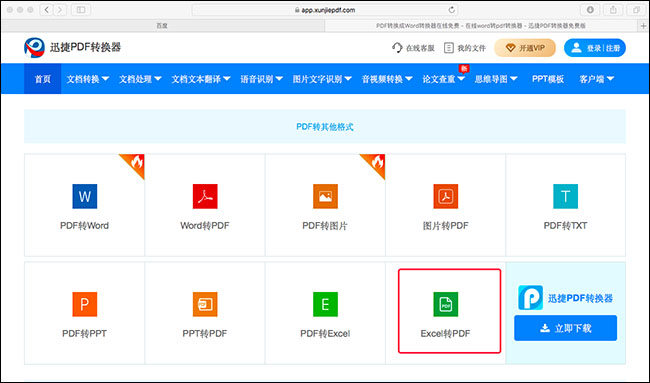Go forward with Safari forward arrow

tap(60, 10)
